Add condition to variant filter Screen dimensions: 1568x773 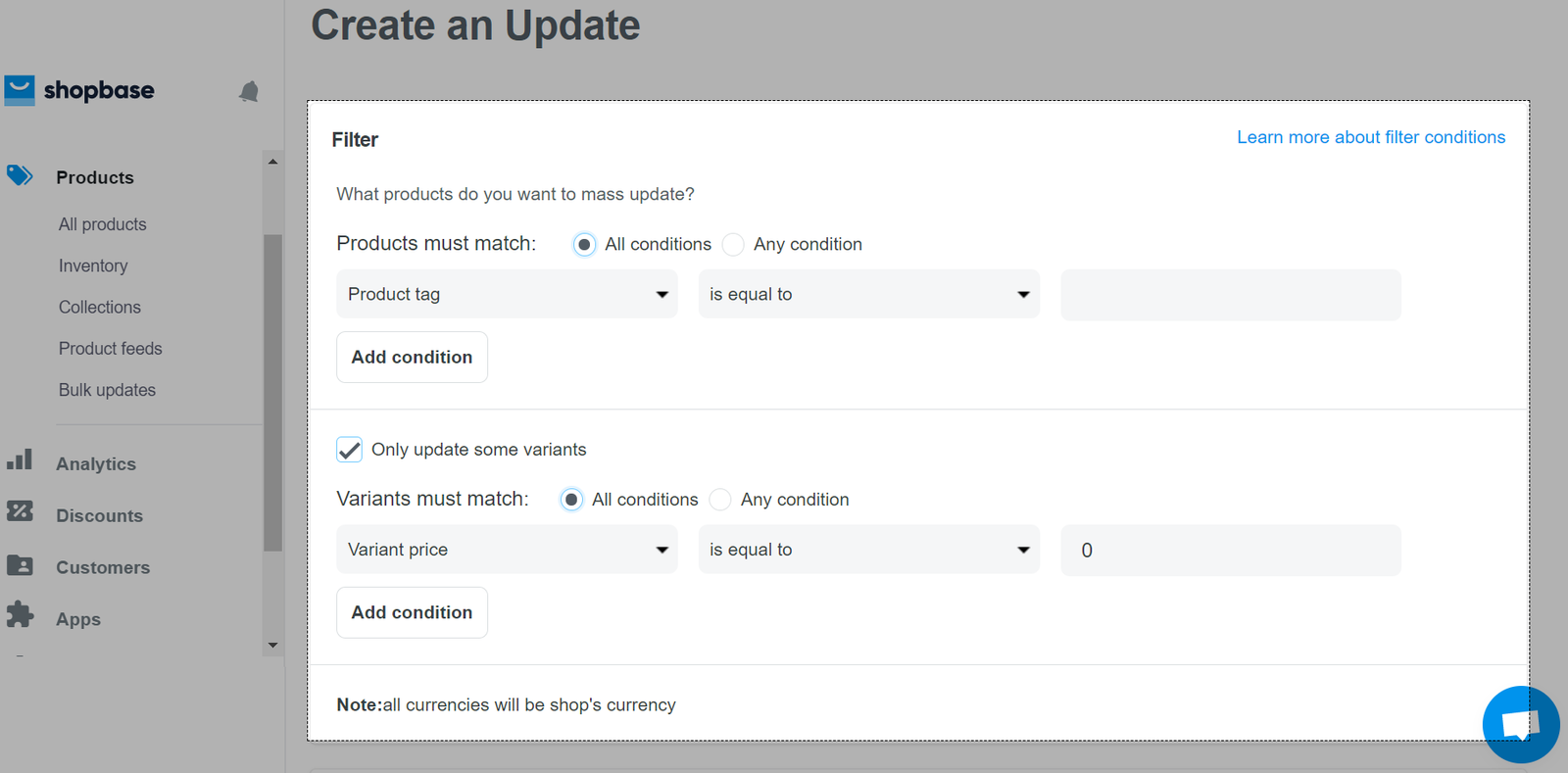tap(412, 612)
